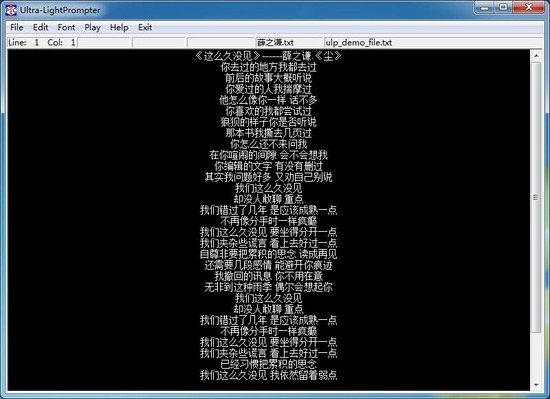This screenshot has width=550, height=399.
Task: Click the vertical scrollbar thumb
Action: click(x=536, y=197)
